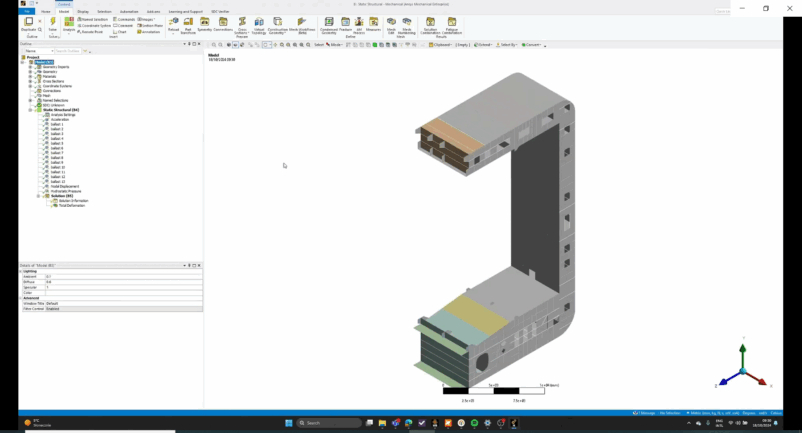Collapse the Static Structural (B4) node
This screenshot has width=802, height=433.
pos(30,110)
